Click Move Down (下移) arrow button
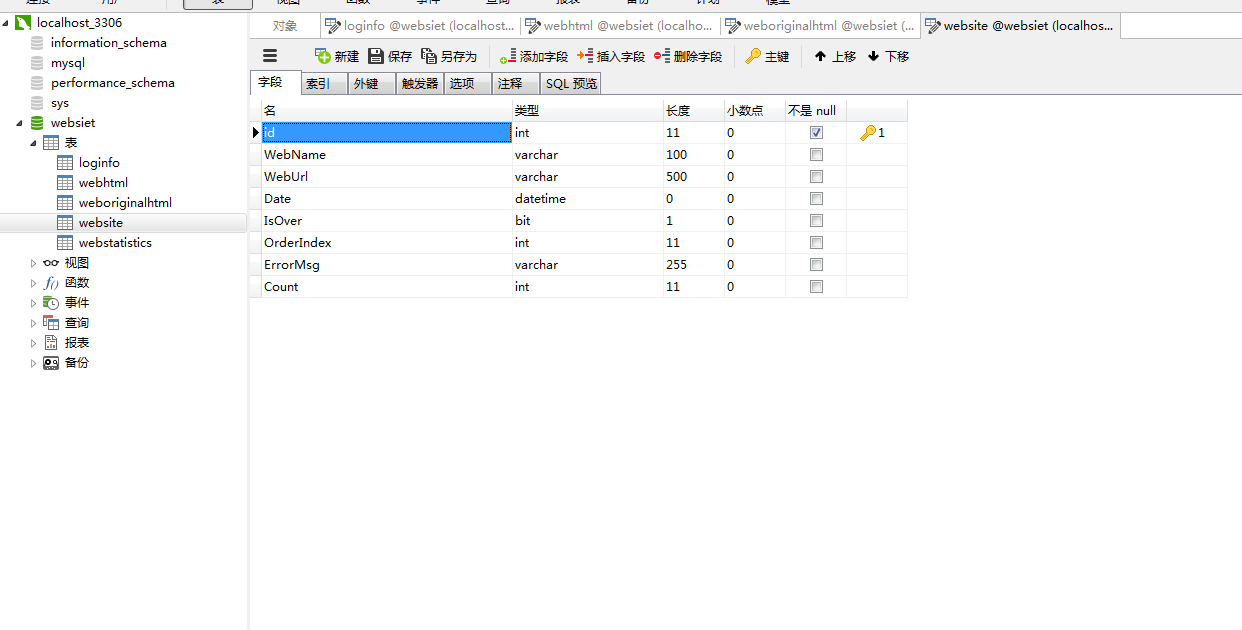Image resolution: width=1242 pixels, height=630 pixels. tap(888, 56)
